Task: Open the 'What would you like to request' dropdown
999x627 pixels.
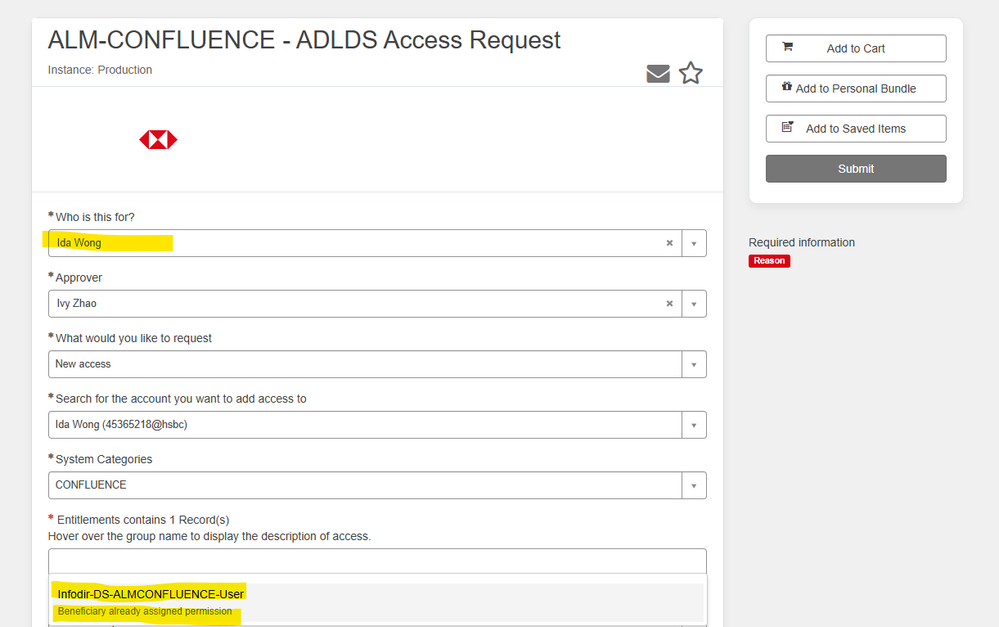Action: tap(694, 364)
